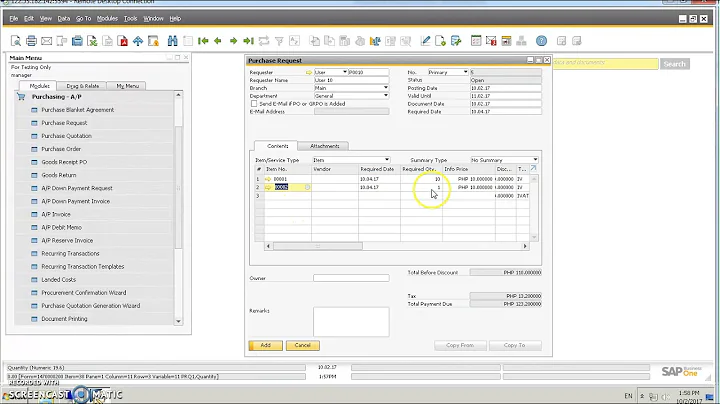Switch to the Attachments tab
This screenshot has width=720, height=404.
coord(324,146)
